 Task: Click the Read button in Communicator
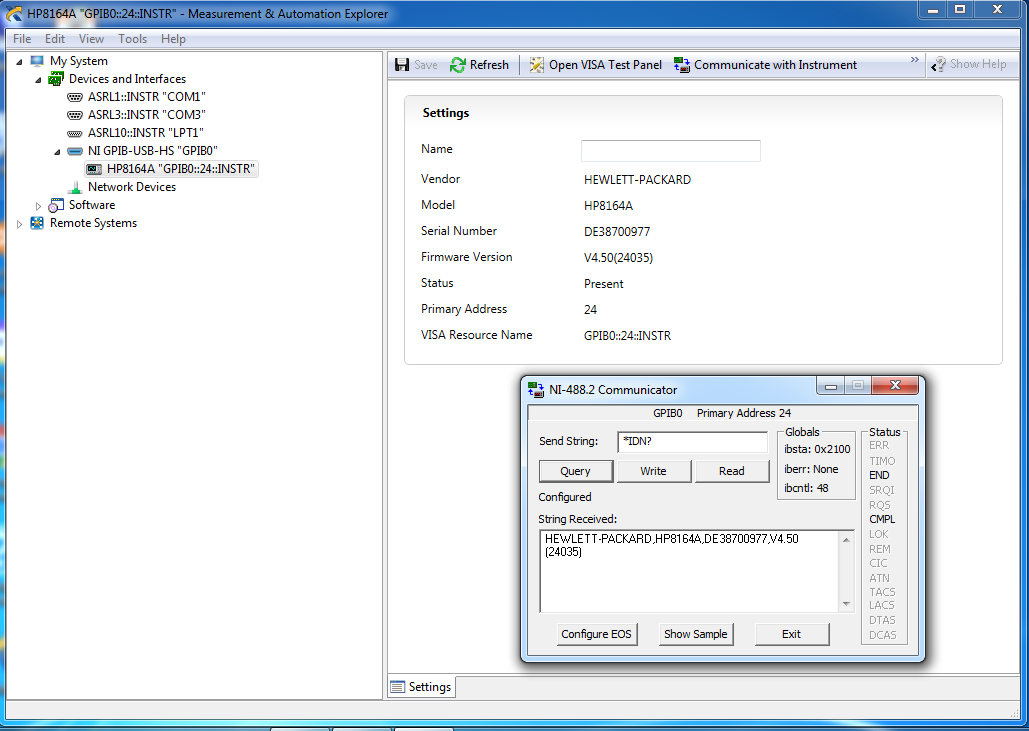point(732,471)
